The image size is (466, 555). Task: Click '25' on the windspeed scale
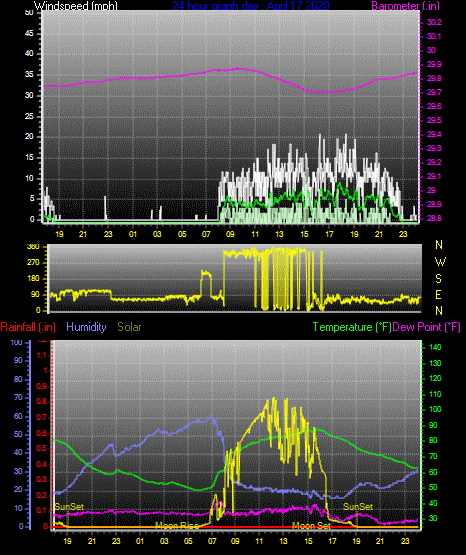pos(29,116)
